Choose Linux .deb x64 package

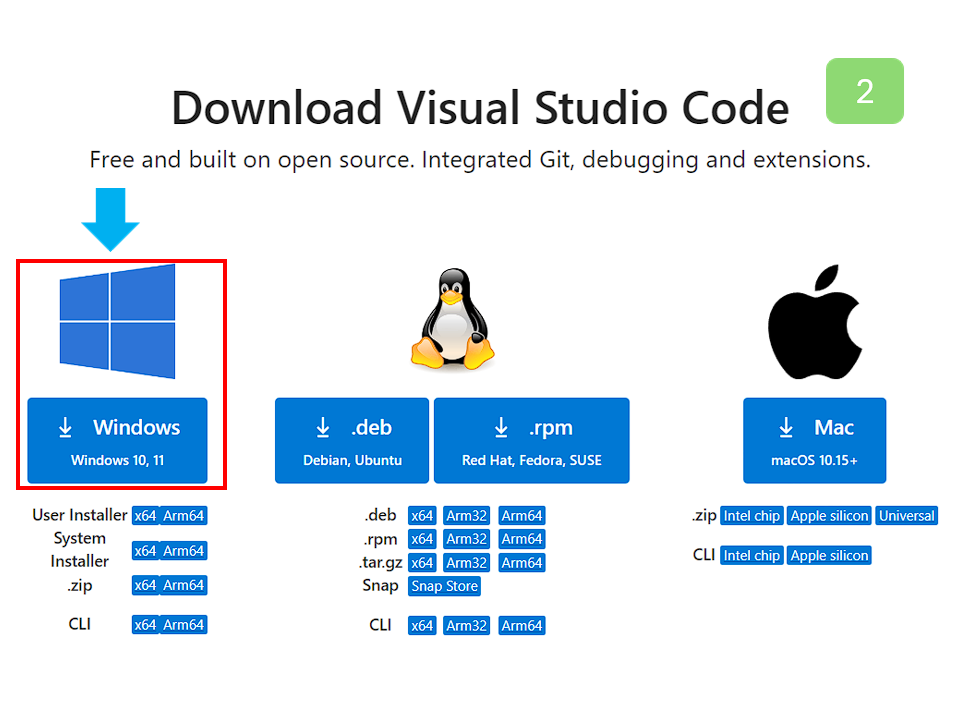(422, 516)
